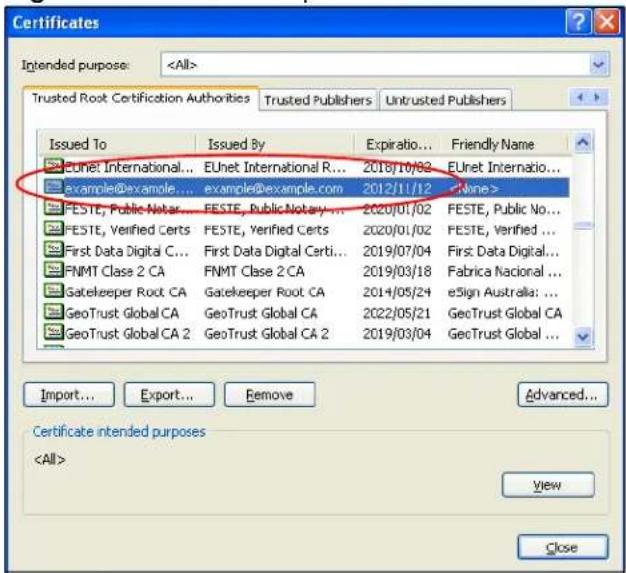626x573 pixels.
Task: Click the certificate icon for example@example row
Action: [53, 187]
